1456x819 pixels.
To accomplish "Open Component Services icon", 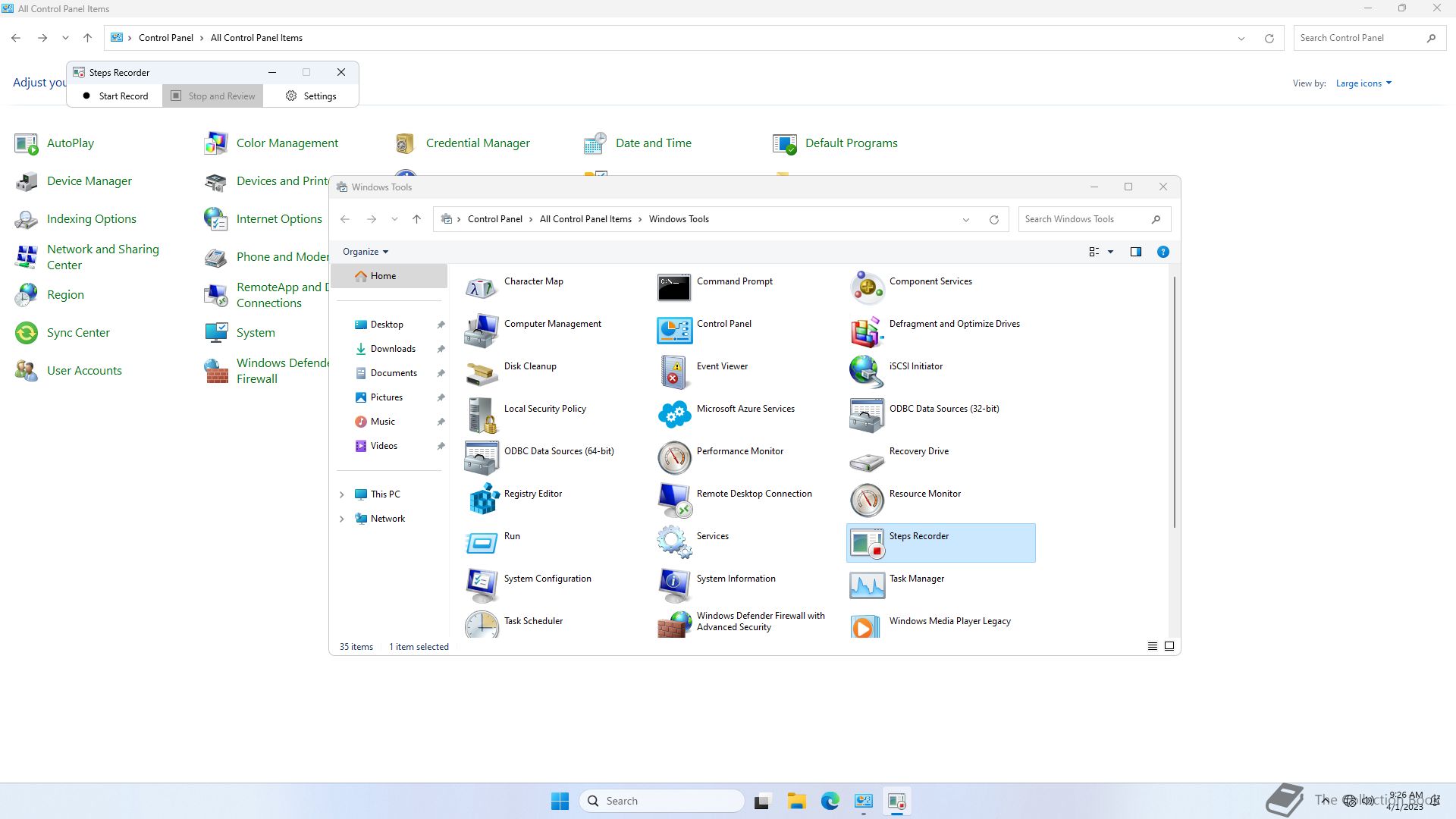I will coord(867,287).
